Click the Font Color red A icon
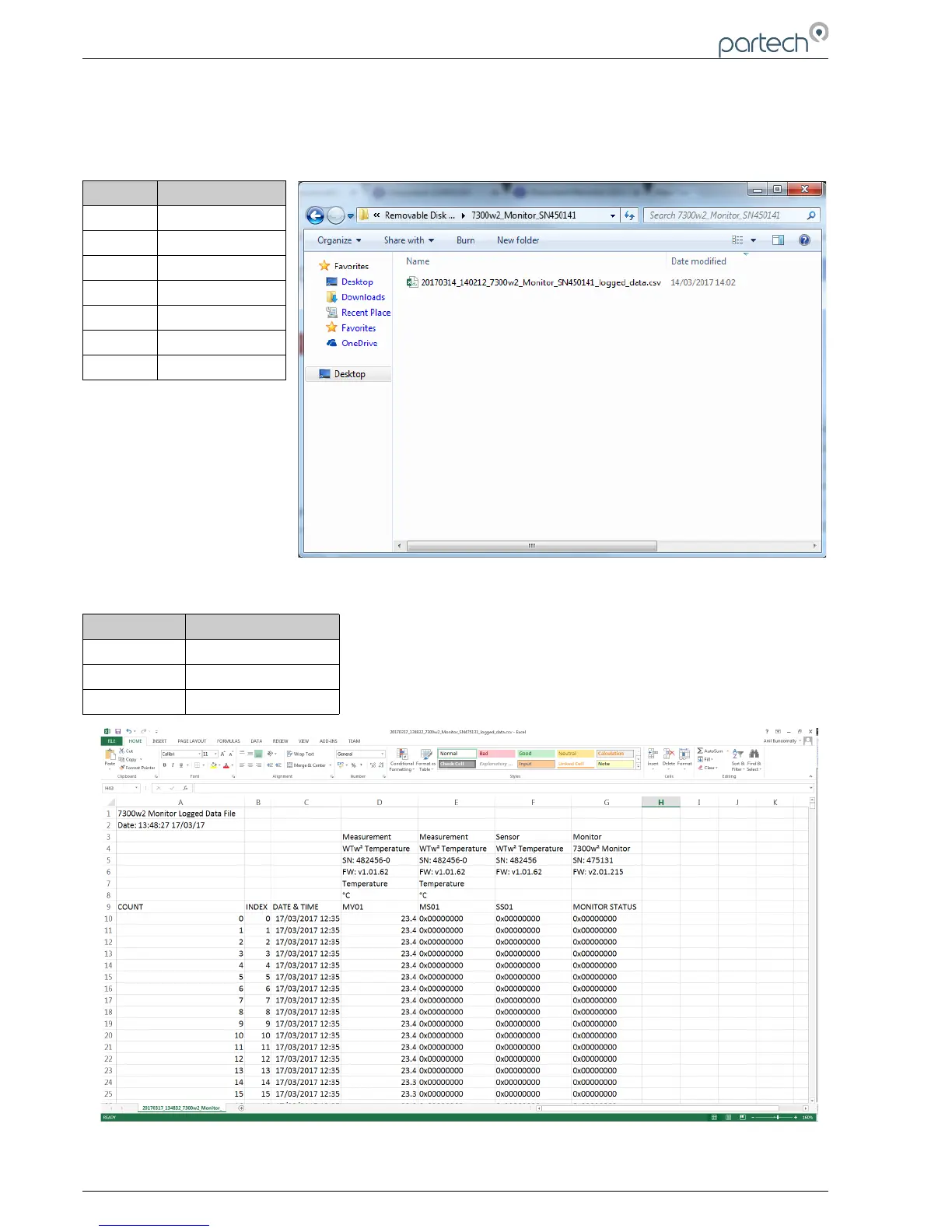This screenshot has height=1232, width=952. tap(226, 765)
